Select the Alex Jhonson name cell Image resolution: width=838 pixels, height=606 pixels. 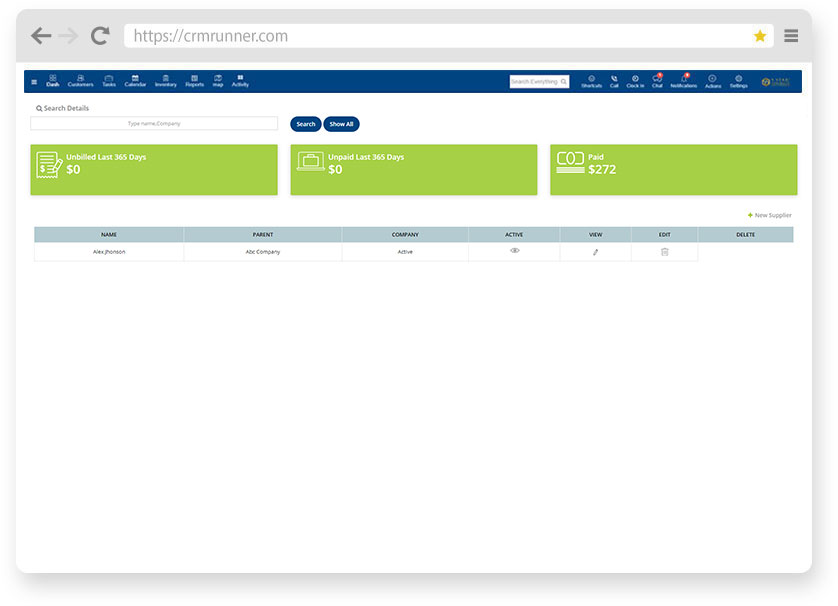click(109, 252)
